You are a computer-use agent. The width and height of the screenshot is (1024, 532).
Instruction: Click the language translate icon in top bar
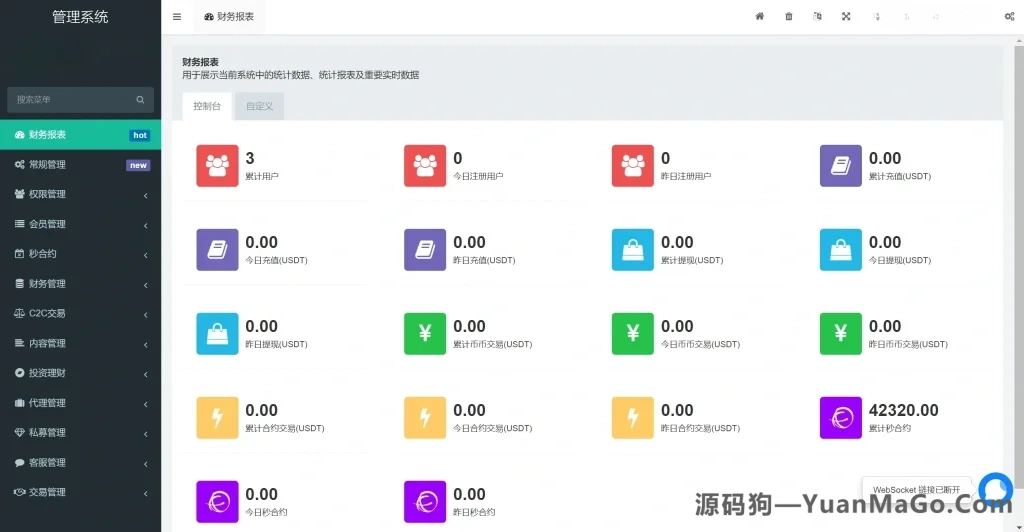817,16
